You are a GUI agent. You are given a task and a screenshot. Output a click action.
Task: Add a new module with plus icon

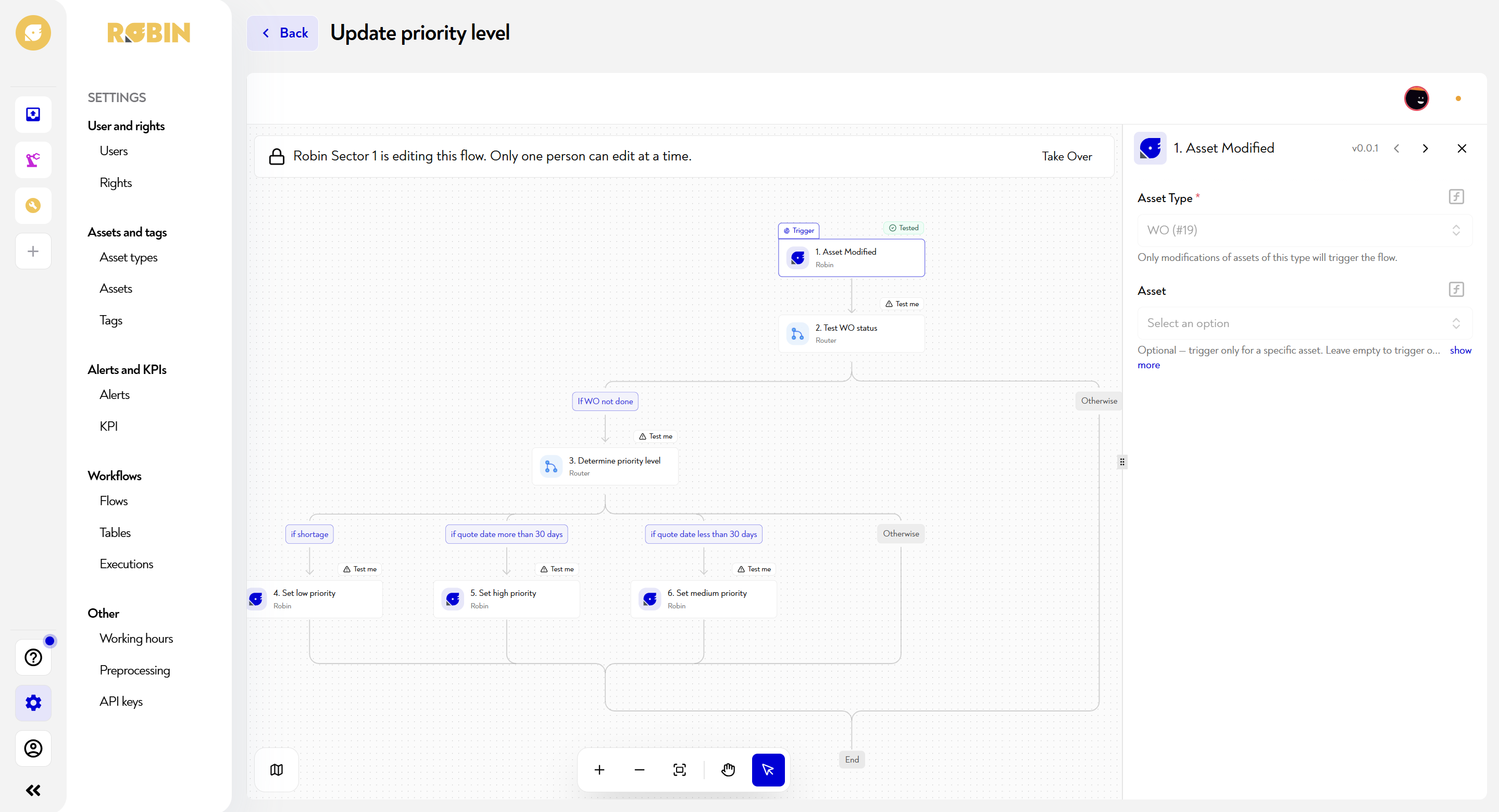tap(33, 251)
